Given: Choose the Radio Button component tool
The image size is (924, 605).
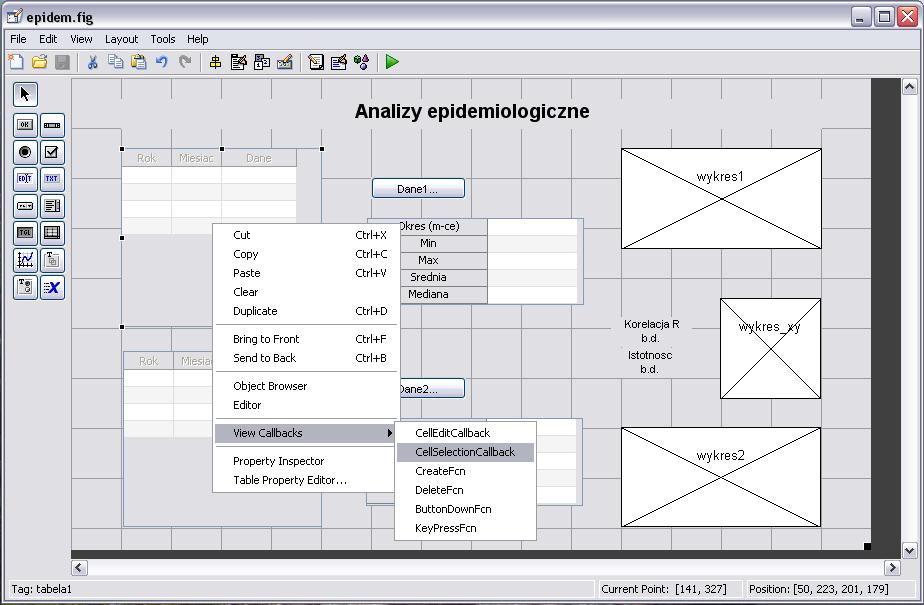Looking at the screenshot, I should tap(25, 152).
